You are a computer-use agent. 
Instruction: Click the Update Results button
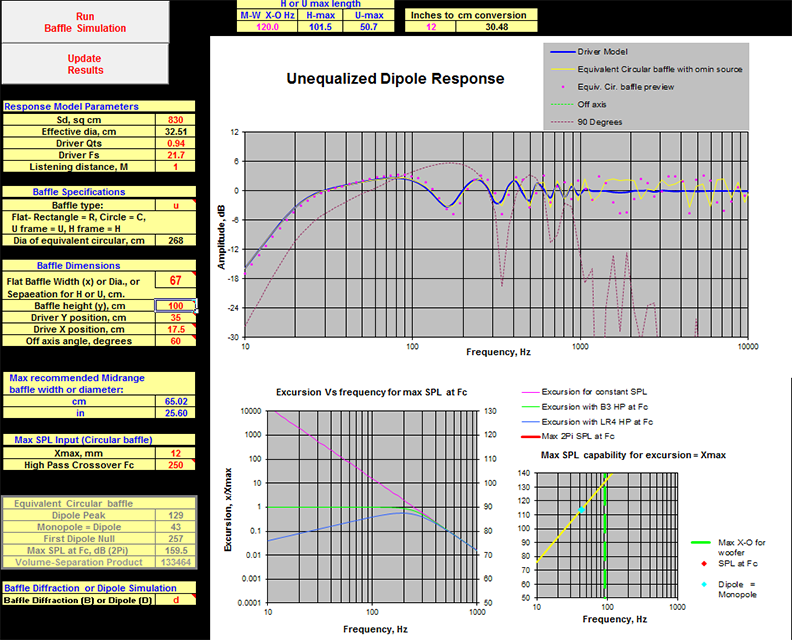click(x=85, y=64)
